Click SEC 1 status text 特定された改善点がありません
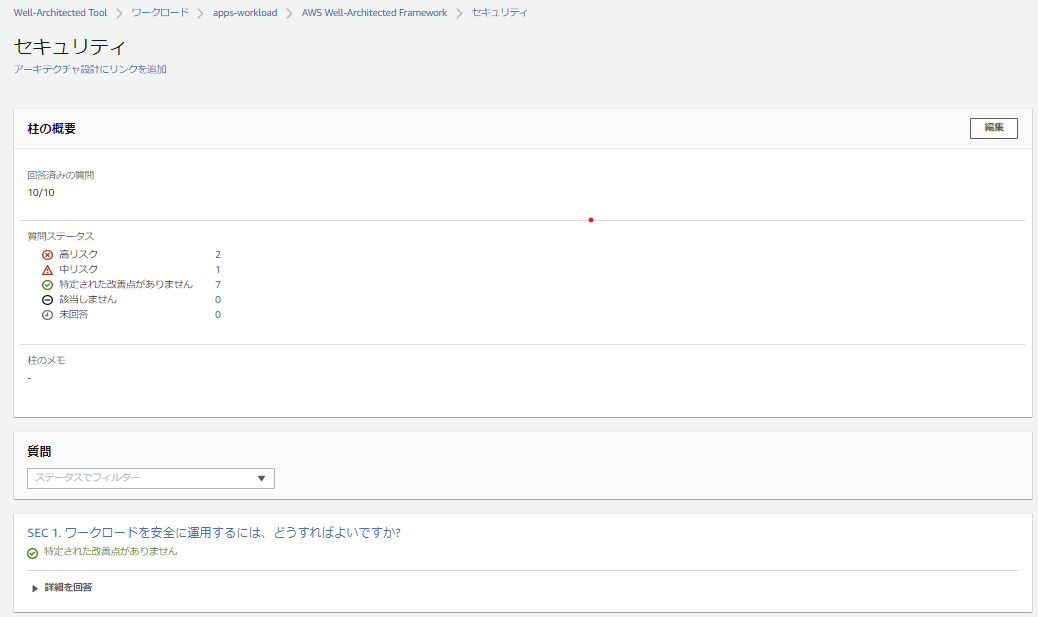Image resolution: width=1038 pixels, height=617 pixels. coord(111,551)
